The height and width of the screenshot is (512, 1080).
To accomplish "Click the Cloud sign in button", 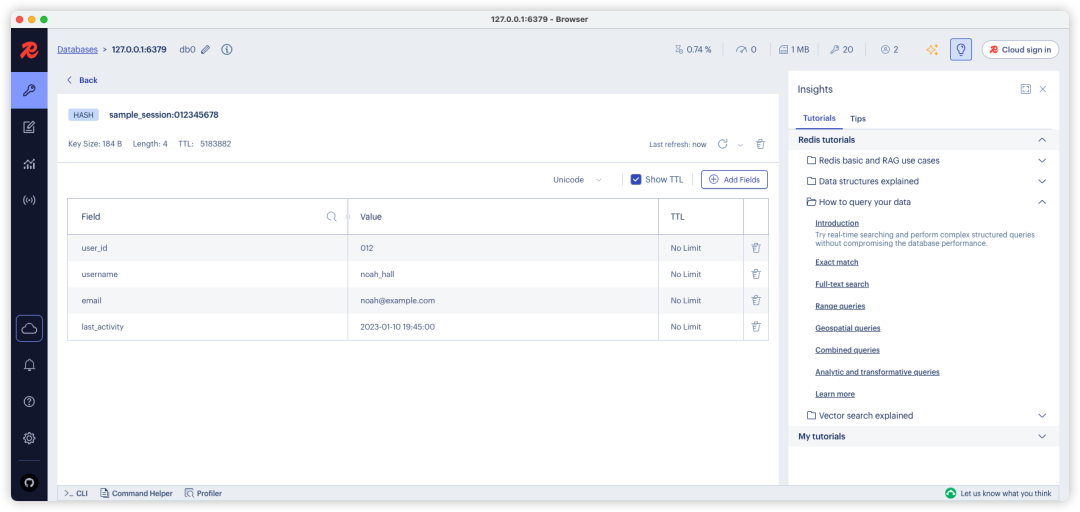I will 1020,50.
